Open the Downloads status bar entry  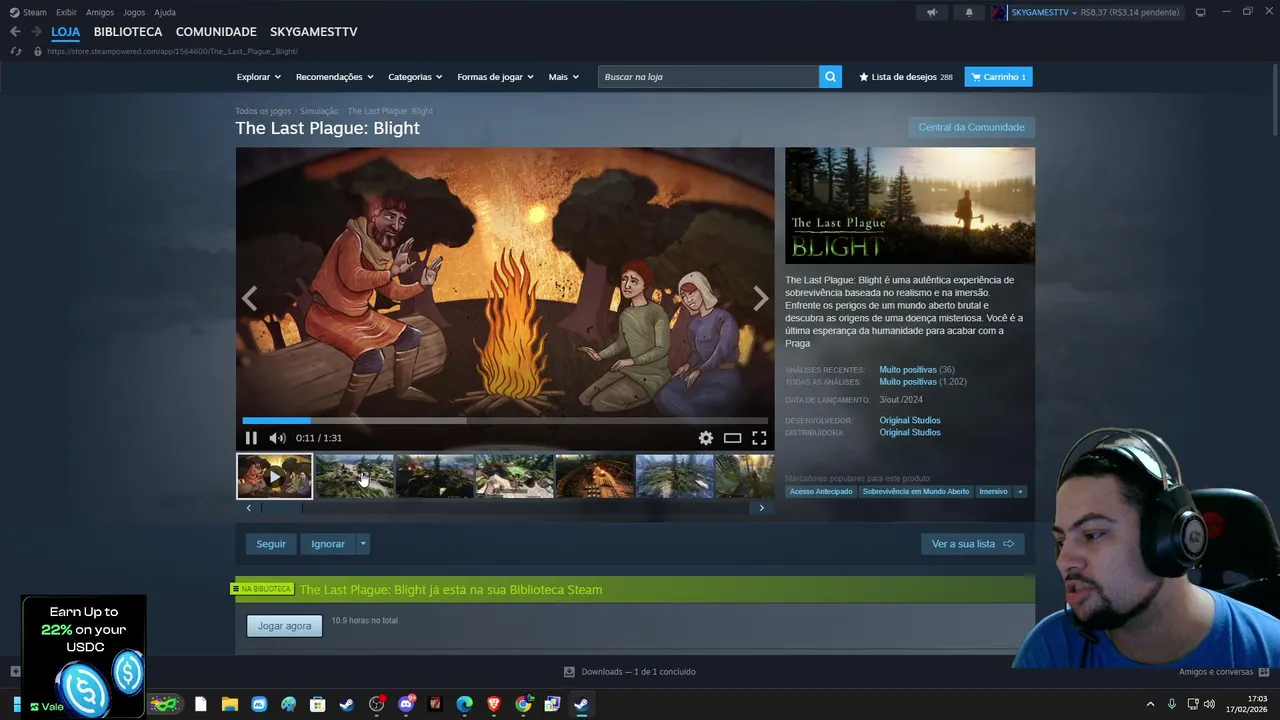coord(630,672)
